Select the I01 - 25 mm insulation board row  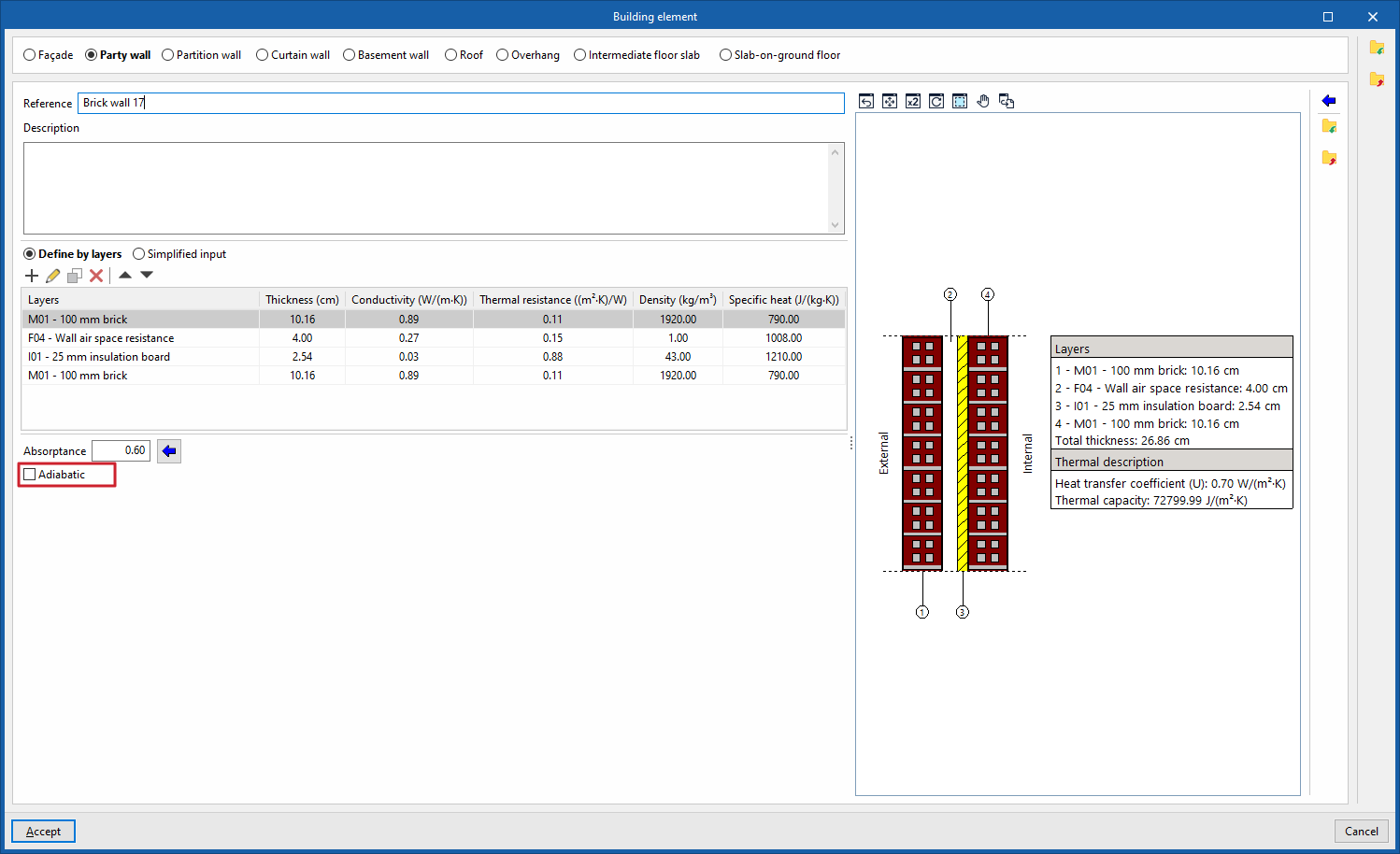click(x=434, y=357)
